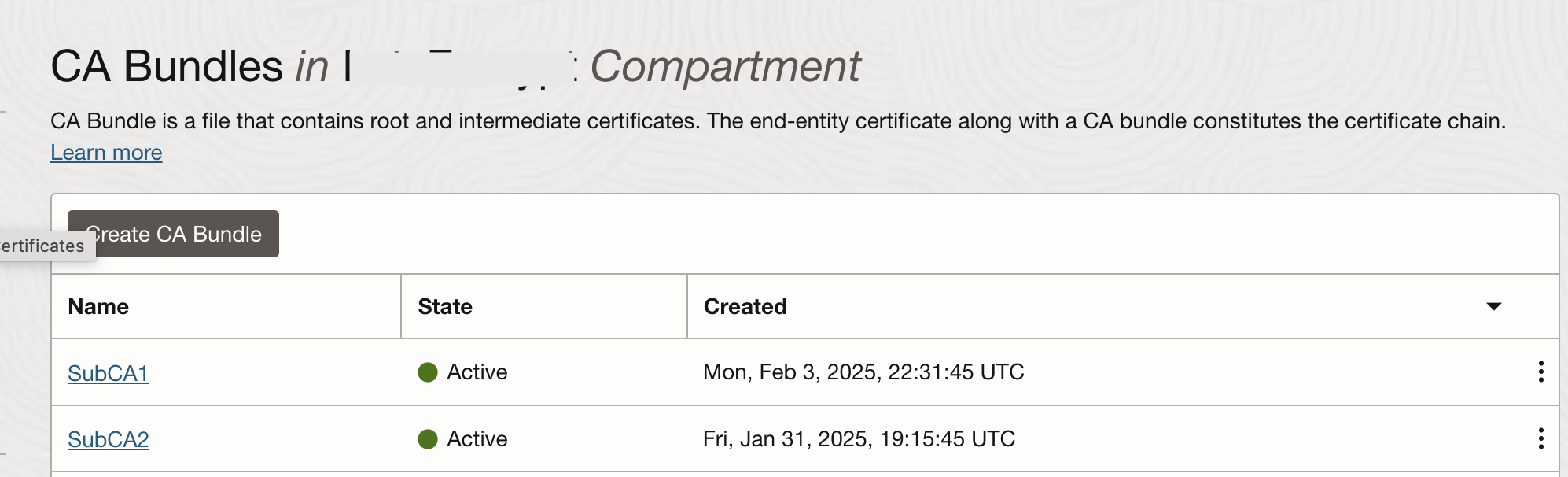Screen dimensions: 1568x477
Task: Open the three-dot menu for SubCA2
Action: 1540,438
